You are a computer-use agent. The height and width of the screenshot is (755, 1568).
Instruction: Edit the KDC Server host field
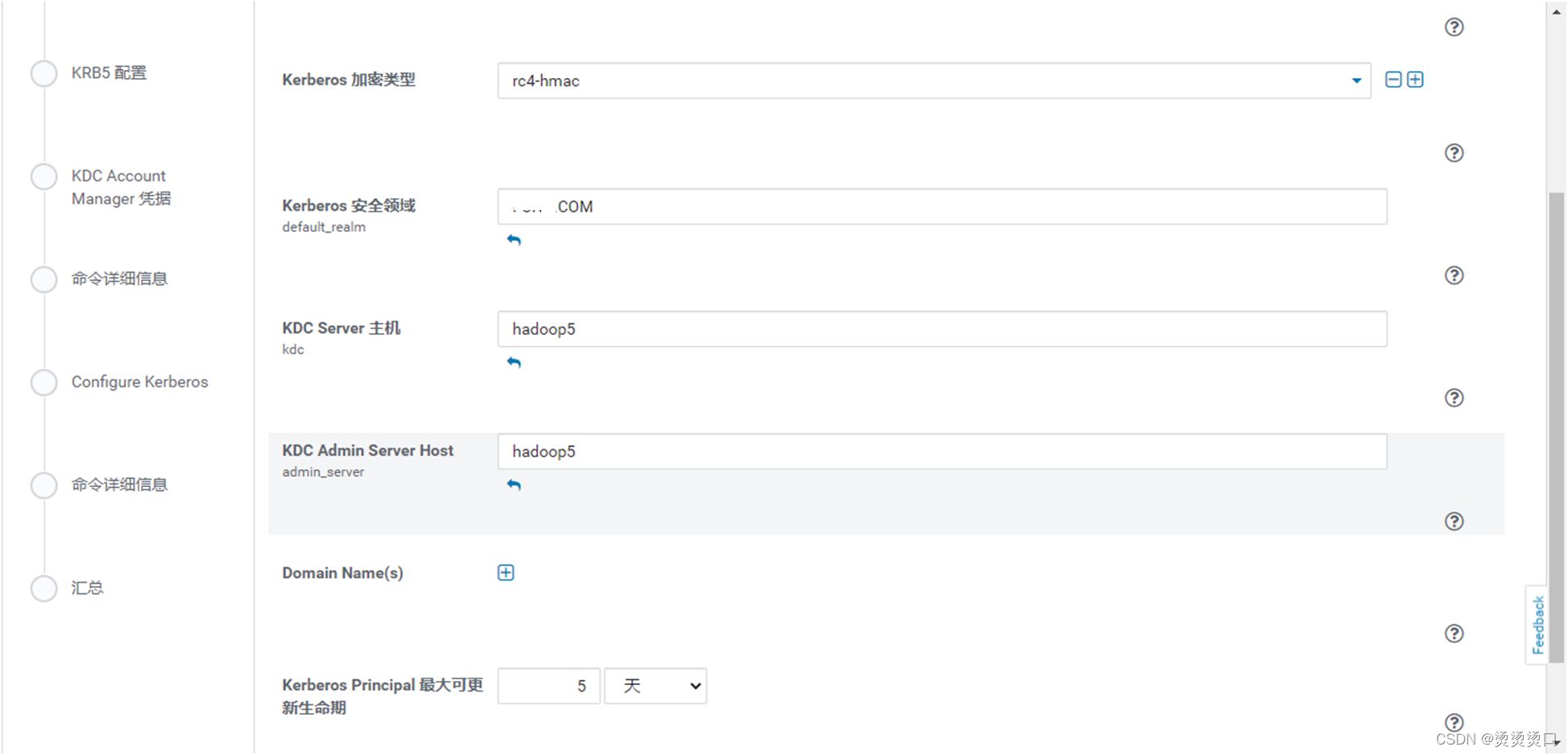(942, 328)
